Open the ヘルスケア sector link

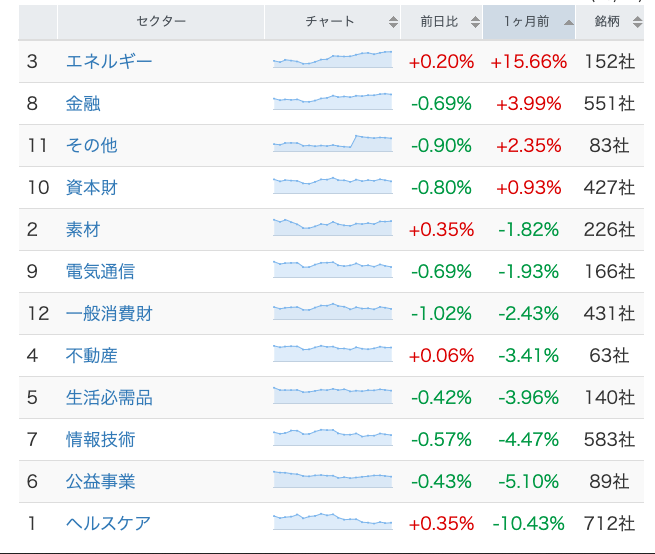[109, 524]
